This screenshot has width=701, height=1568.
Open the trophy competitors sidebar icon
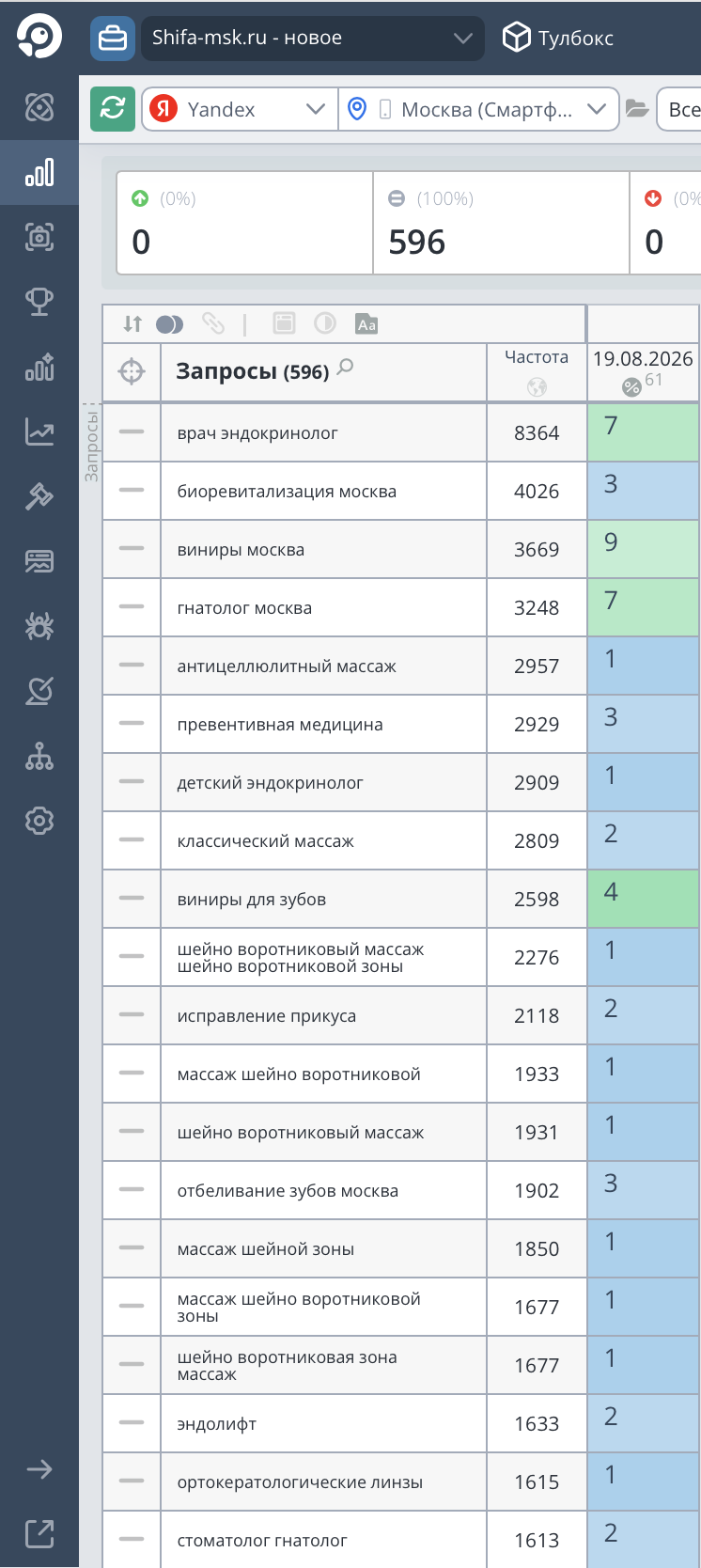click(39, 301)
